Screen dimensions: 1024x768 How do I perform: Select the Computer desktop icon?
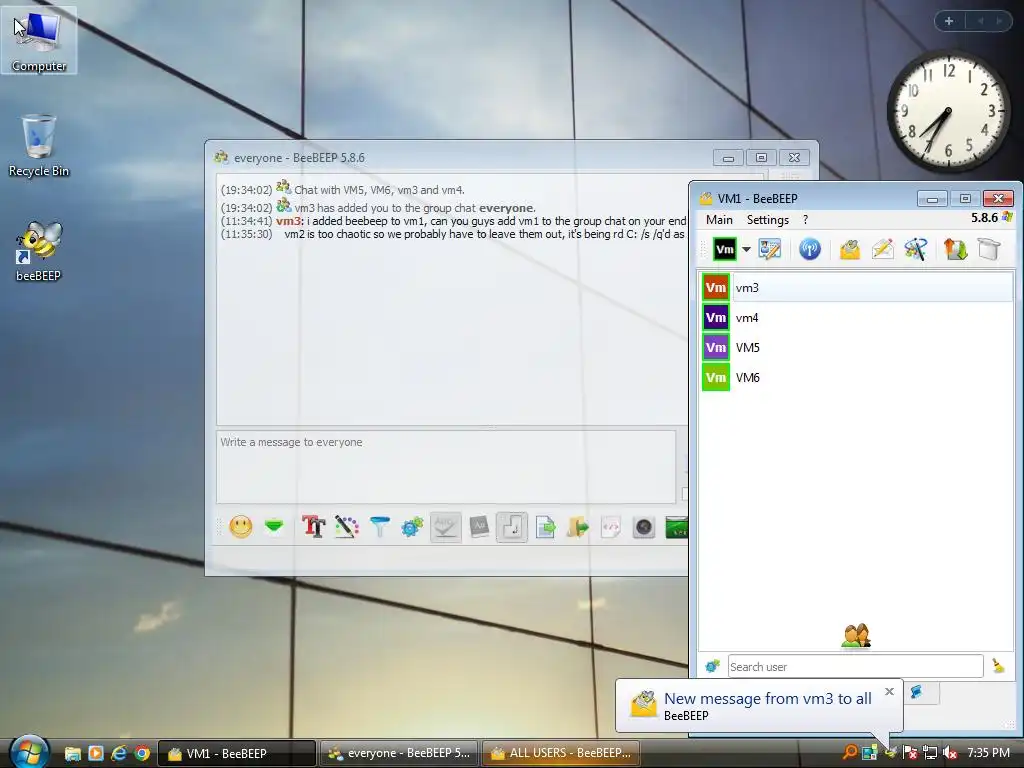tap(39, 40)
